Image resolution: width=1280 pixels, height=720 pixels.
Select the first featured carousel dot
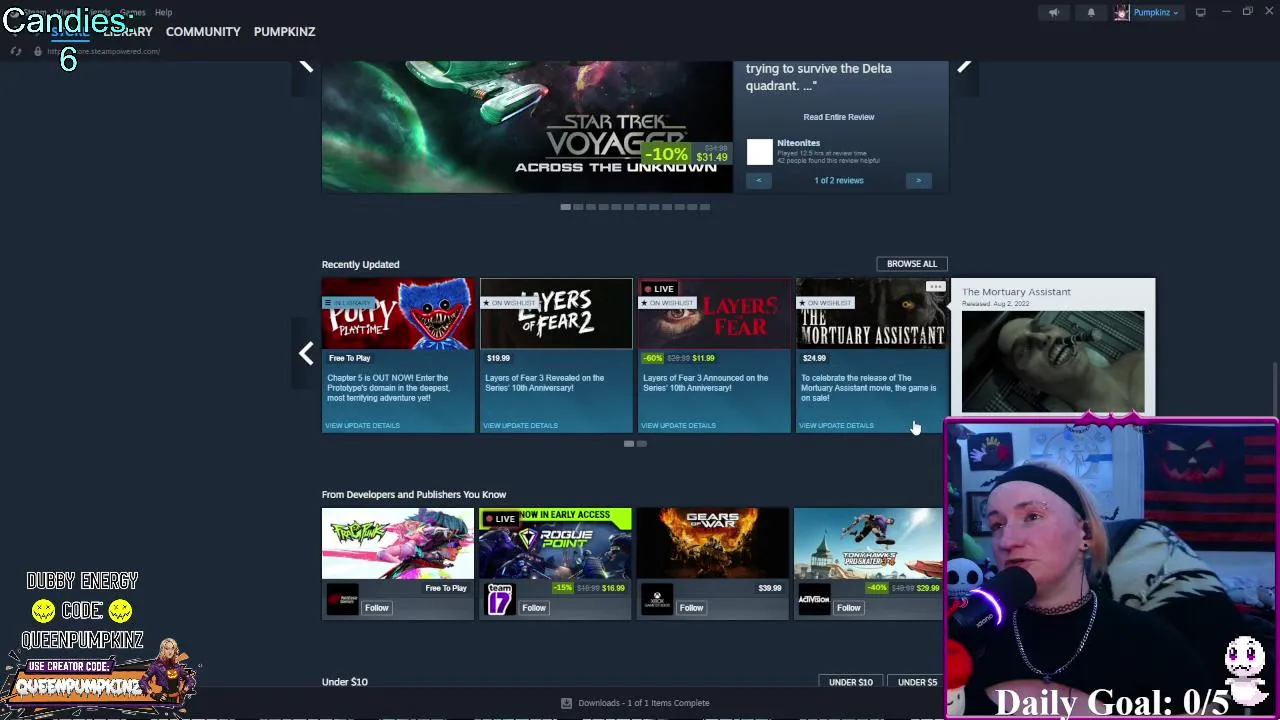(x=565, y=207)
